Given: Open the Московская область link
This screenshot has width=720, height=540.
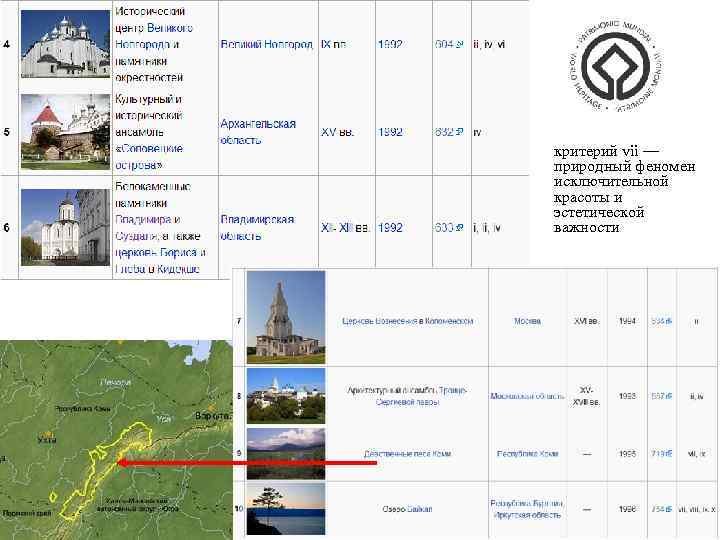Looking at the screenshot, I should pos(527,396).
